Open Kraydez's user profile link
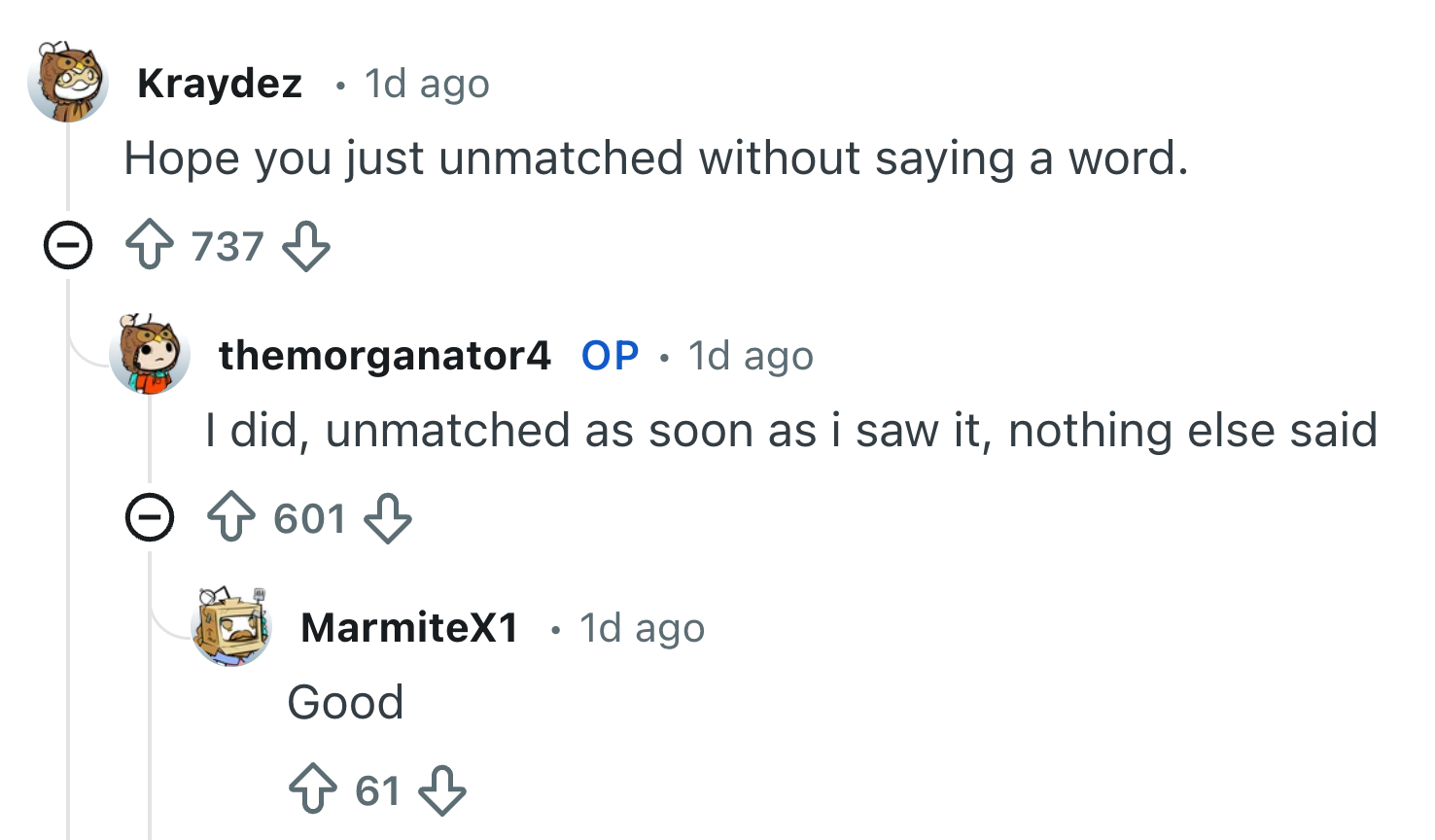The width and height of the screenshot is (1435, 840). (x=220, y=84)
